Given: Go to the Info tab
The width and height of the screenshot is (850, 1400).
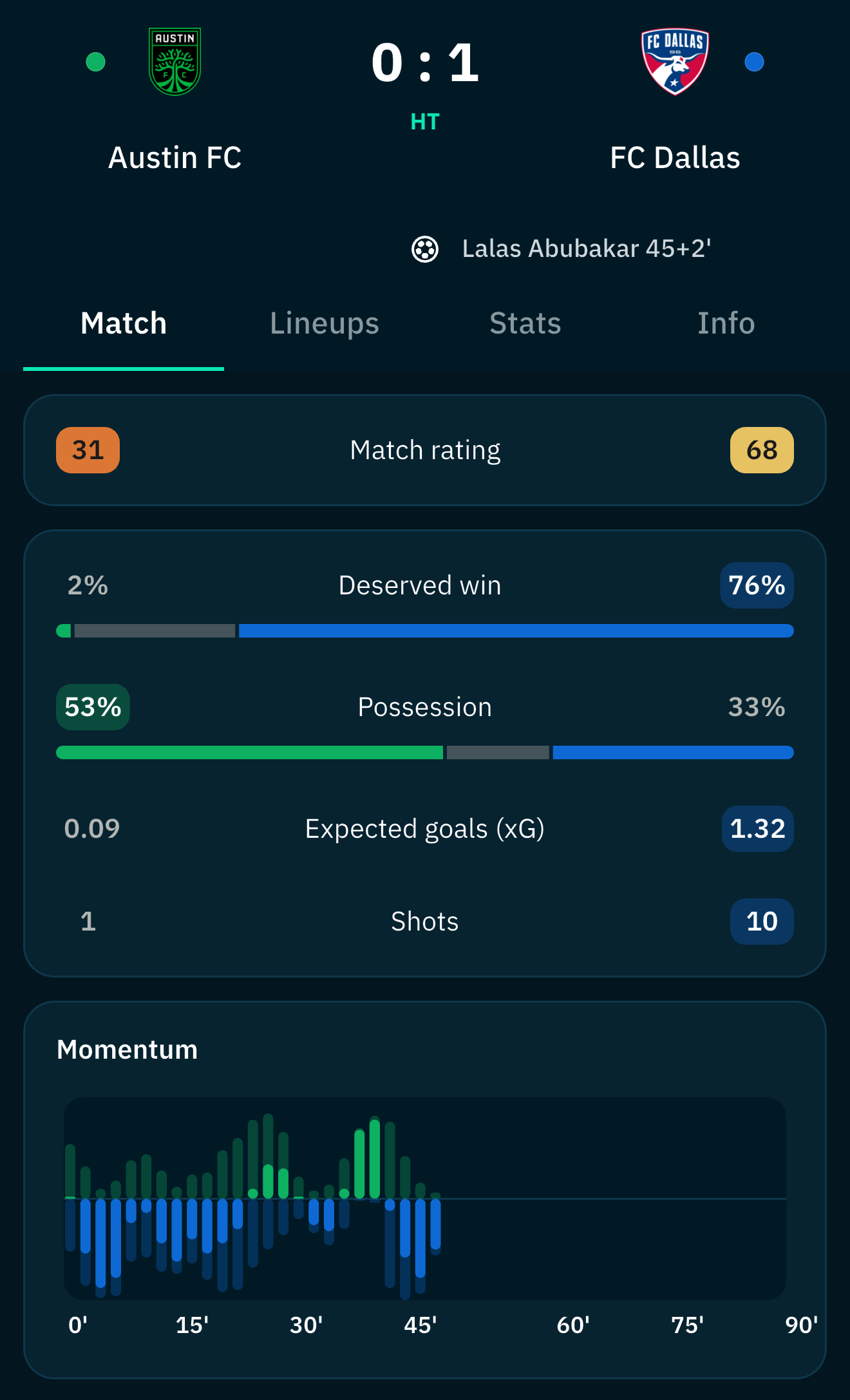Looking at the screenshot, I should pos(726,323).
